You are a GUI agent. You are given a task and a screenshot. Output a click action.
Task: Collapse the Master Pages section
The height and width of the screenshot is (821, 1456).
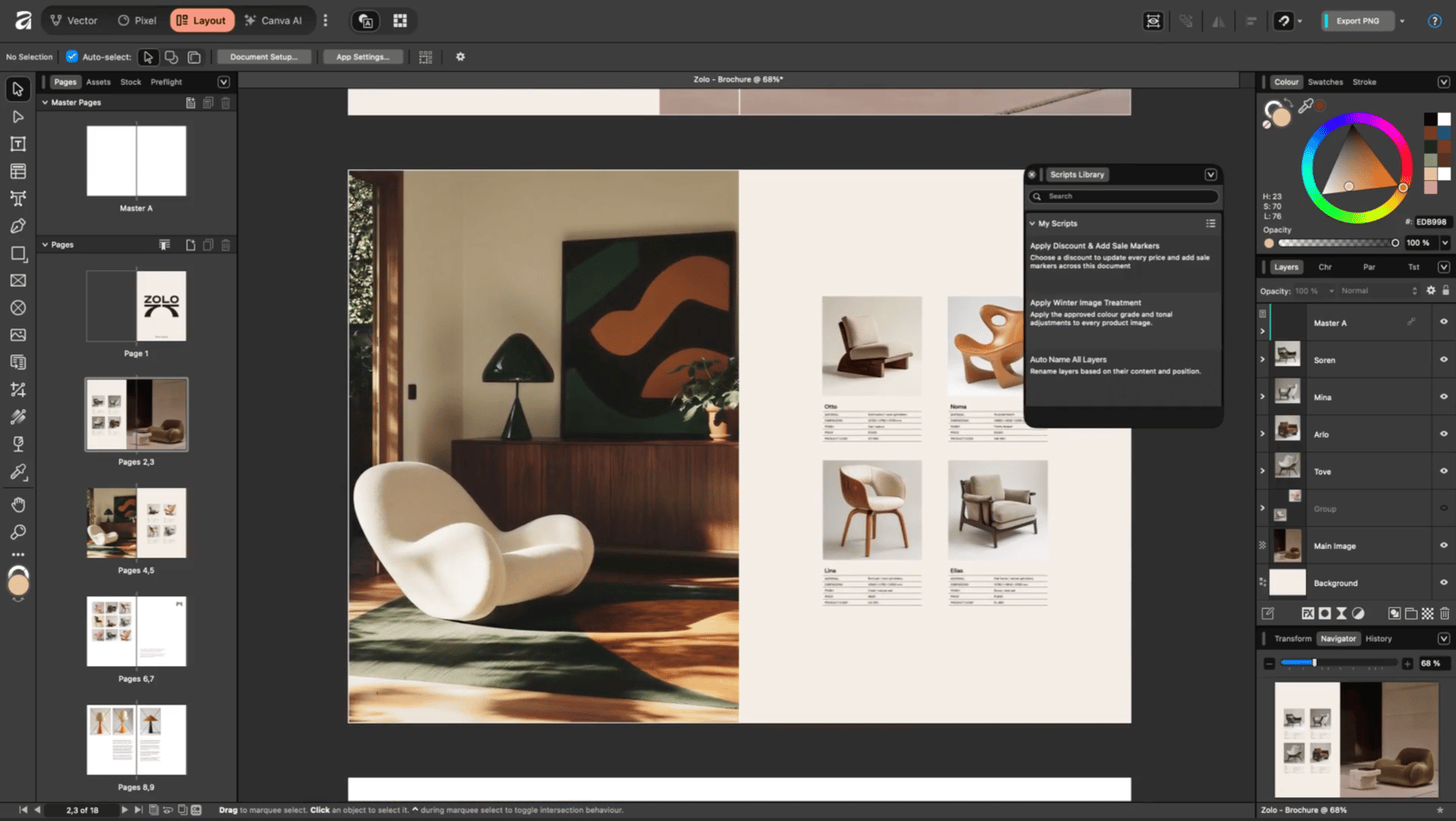click(45, 103)
